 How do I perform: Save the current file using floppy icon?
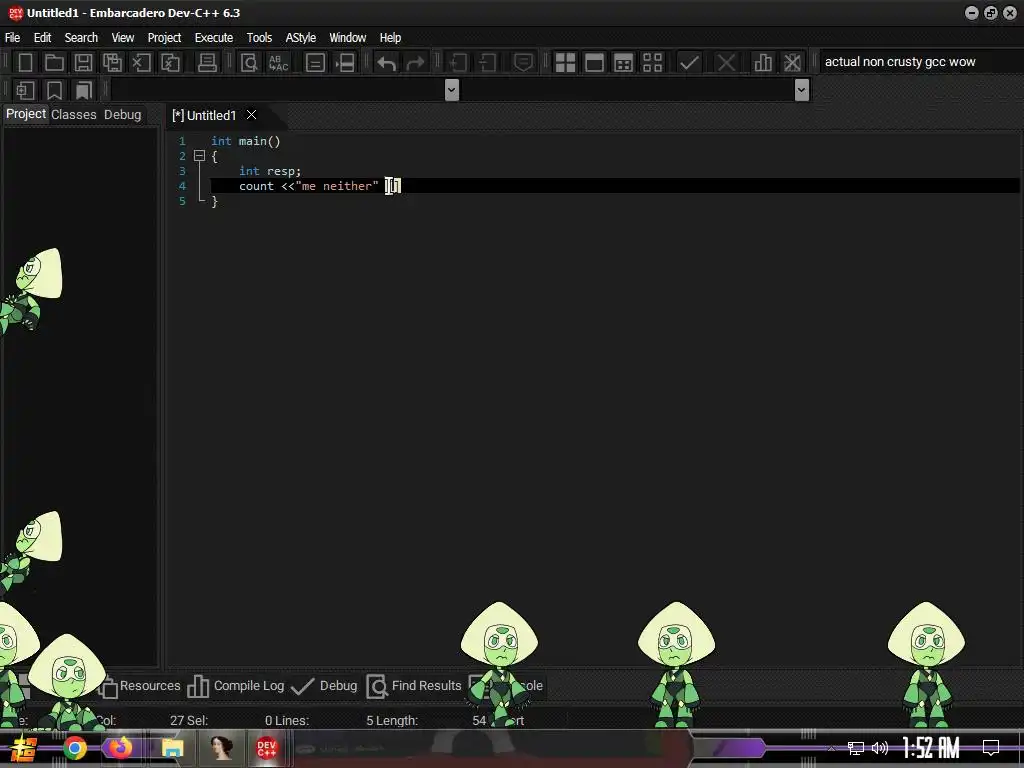[x=83, y=63]
